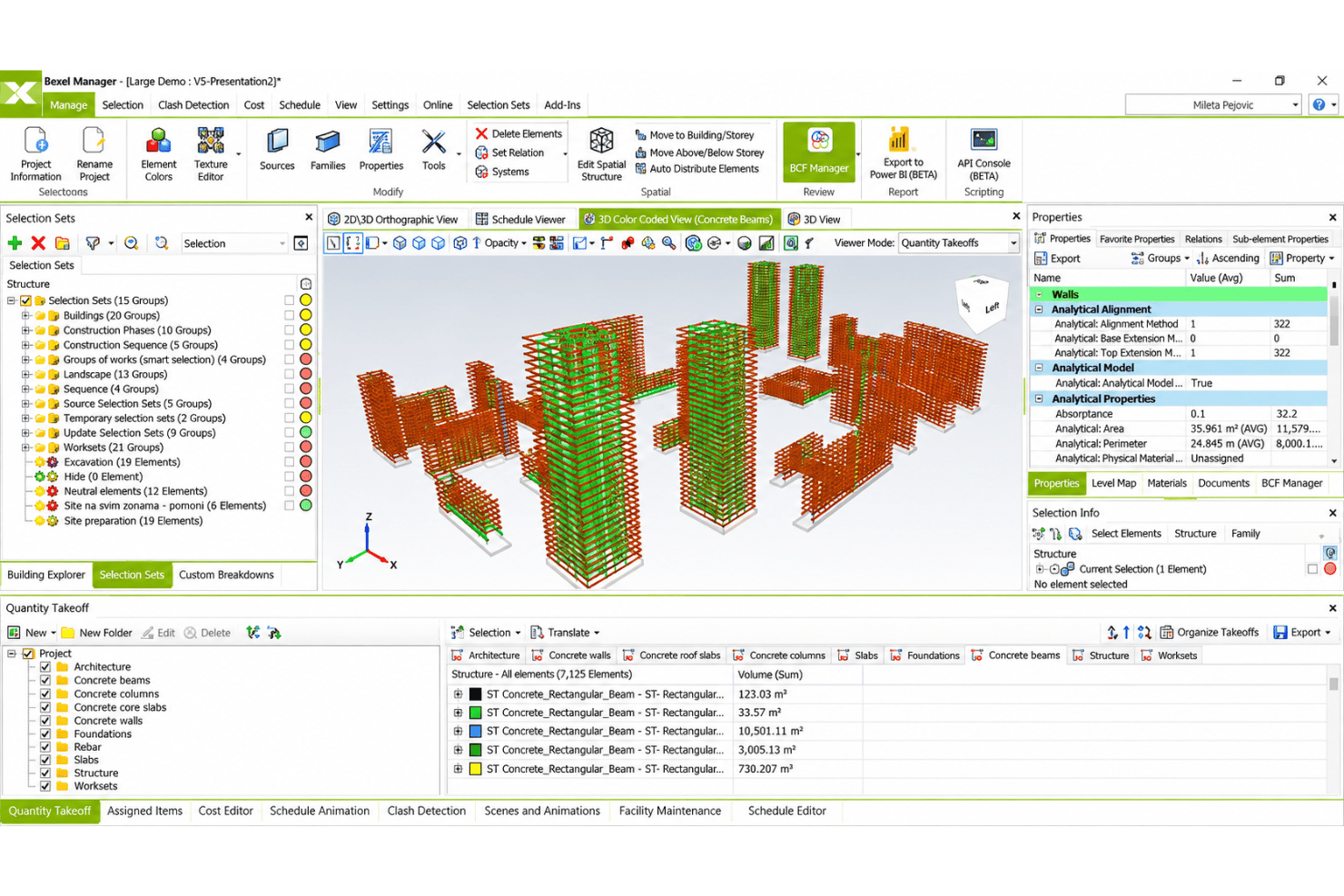Screen dimensions: 1344x896
Task: Click Export in the Properties panel
Action: [x=1057, y=259]
